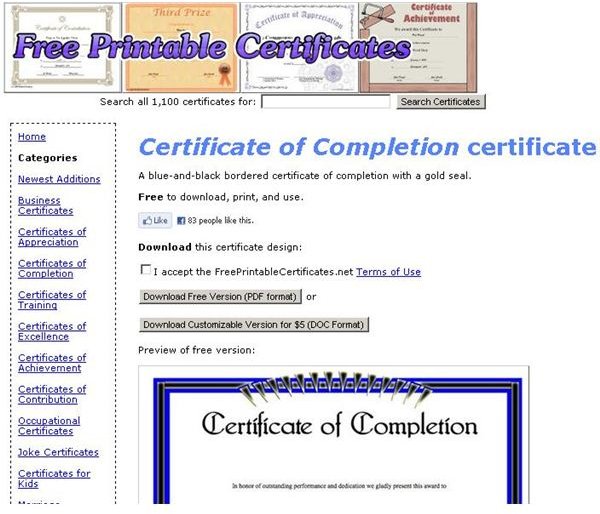The image size is (600, 514).
Task: Focus the certificate search input field
Action: point(326,102)
